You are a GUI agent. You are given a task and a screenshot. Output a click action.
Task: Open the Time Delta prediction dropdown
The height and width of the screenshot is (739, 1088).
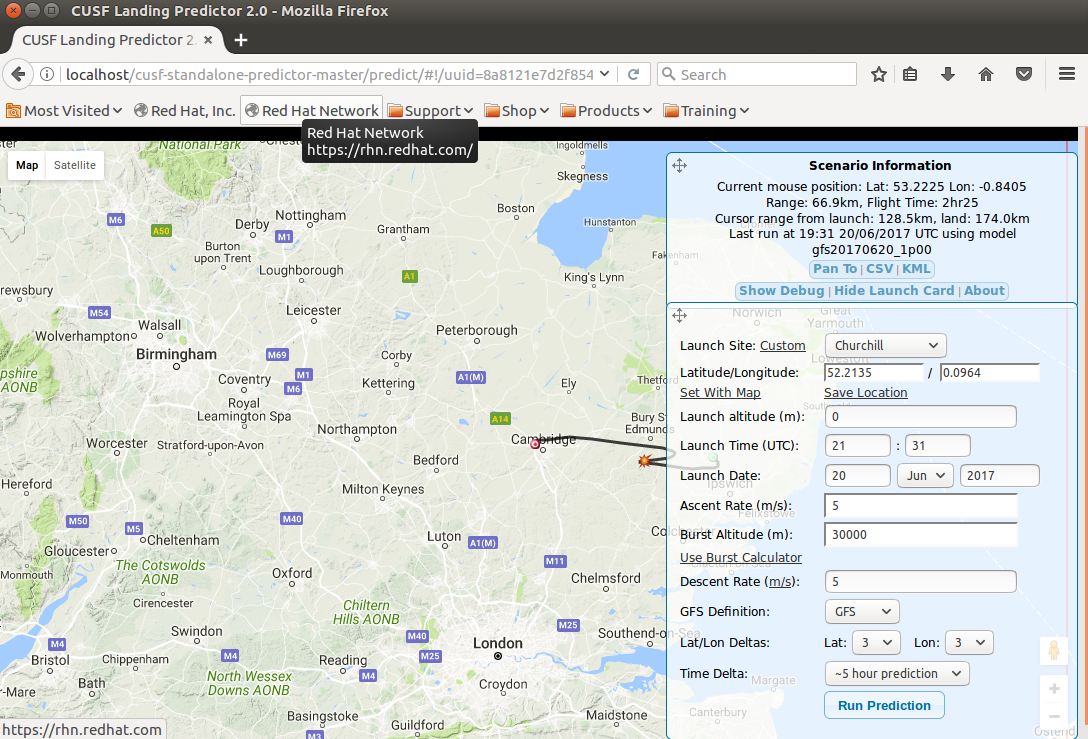(896, 674)
